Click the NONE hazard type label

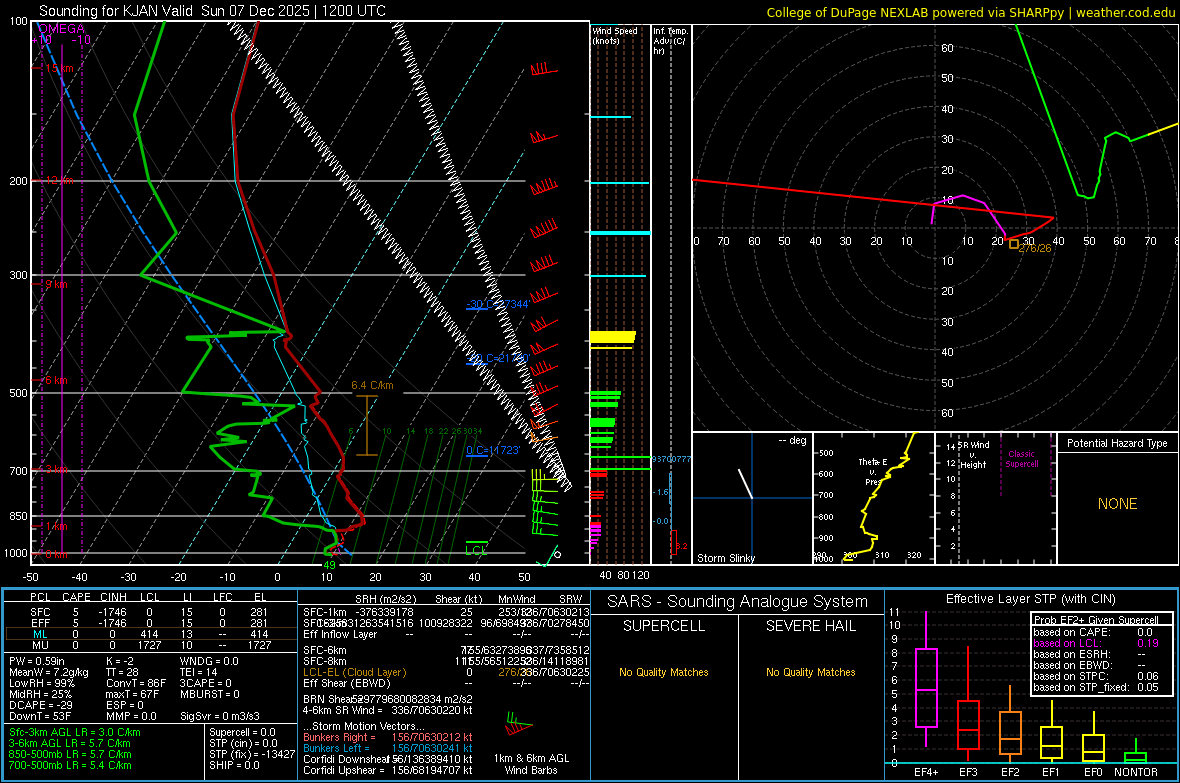click(1117, 504)
